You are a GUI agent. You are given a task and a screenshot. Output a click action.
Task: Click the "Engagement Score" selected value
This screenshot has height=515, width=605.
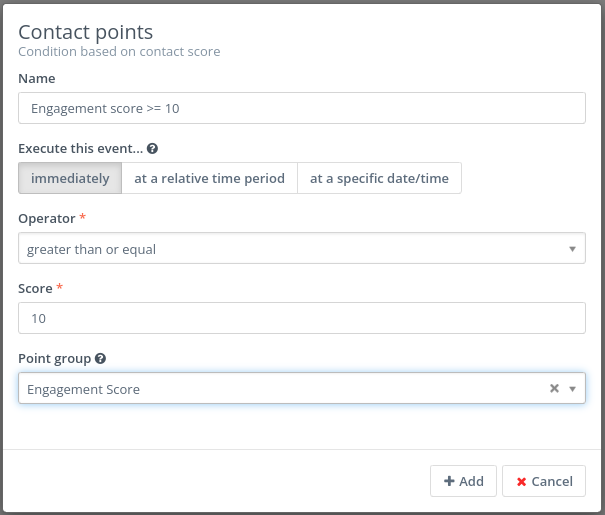pos(84,389)
